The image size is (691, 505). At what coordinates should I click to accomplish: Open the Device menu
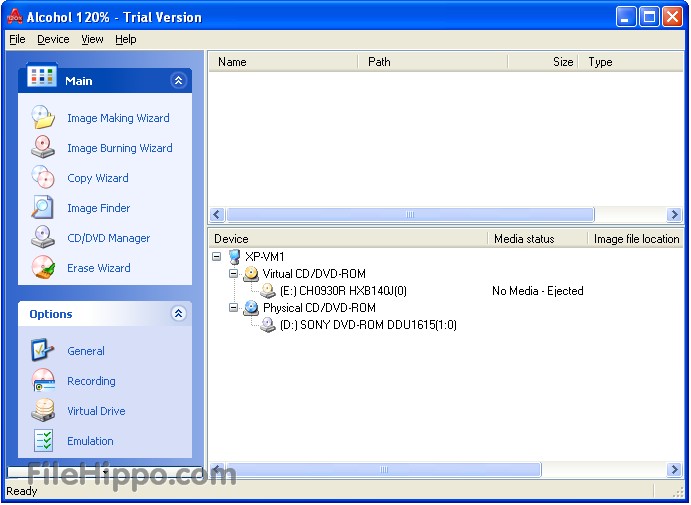tap(53, 39)
